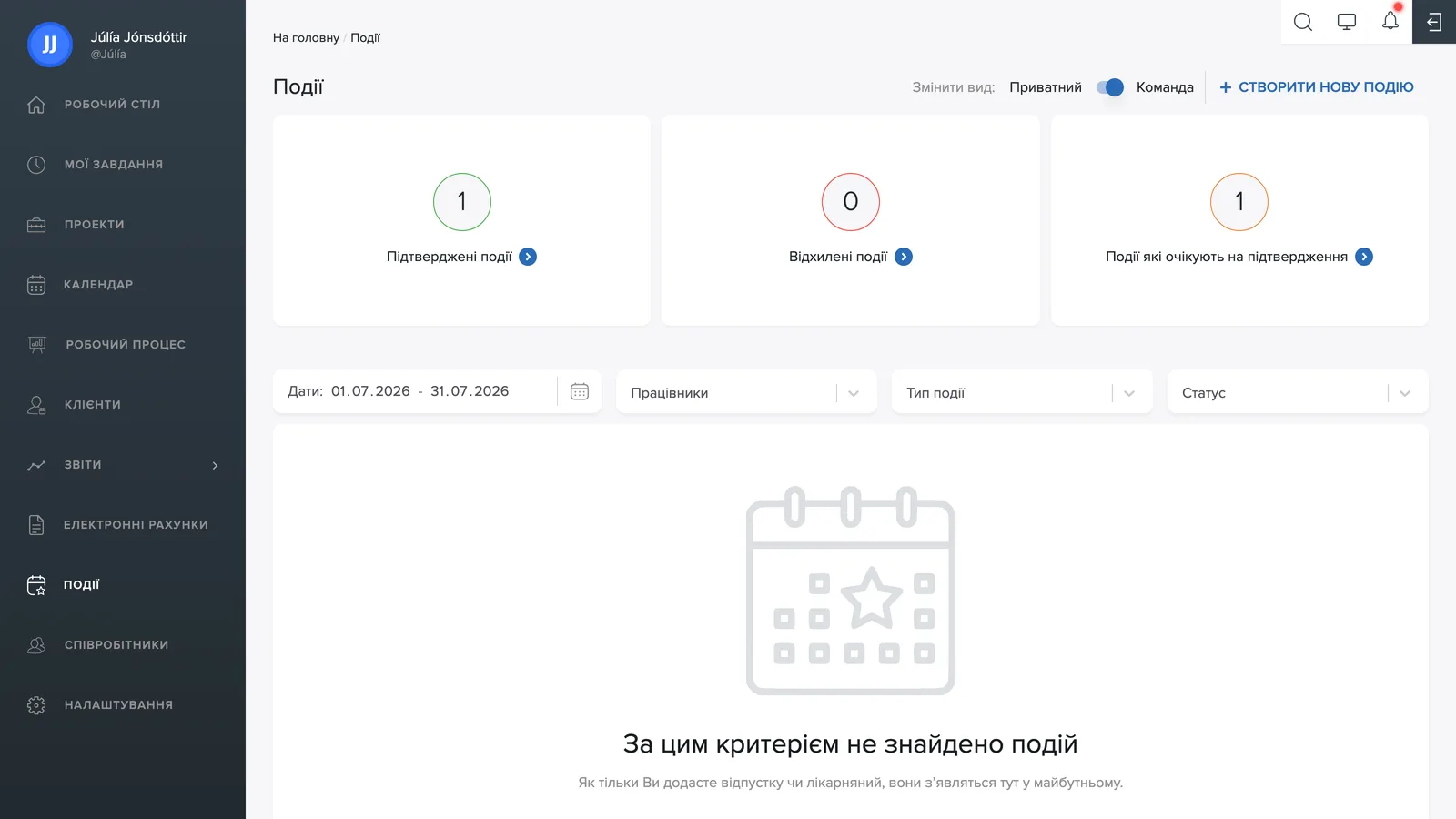
Task: Open Мої завдання in sidebar
Action: coord(114,165)
